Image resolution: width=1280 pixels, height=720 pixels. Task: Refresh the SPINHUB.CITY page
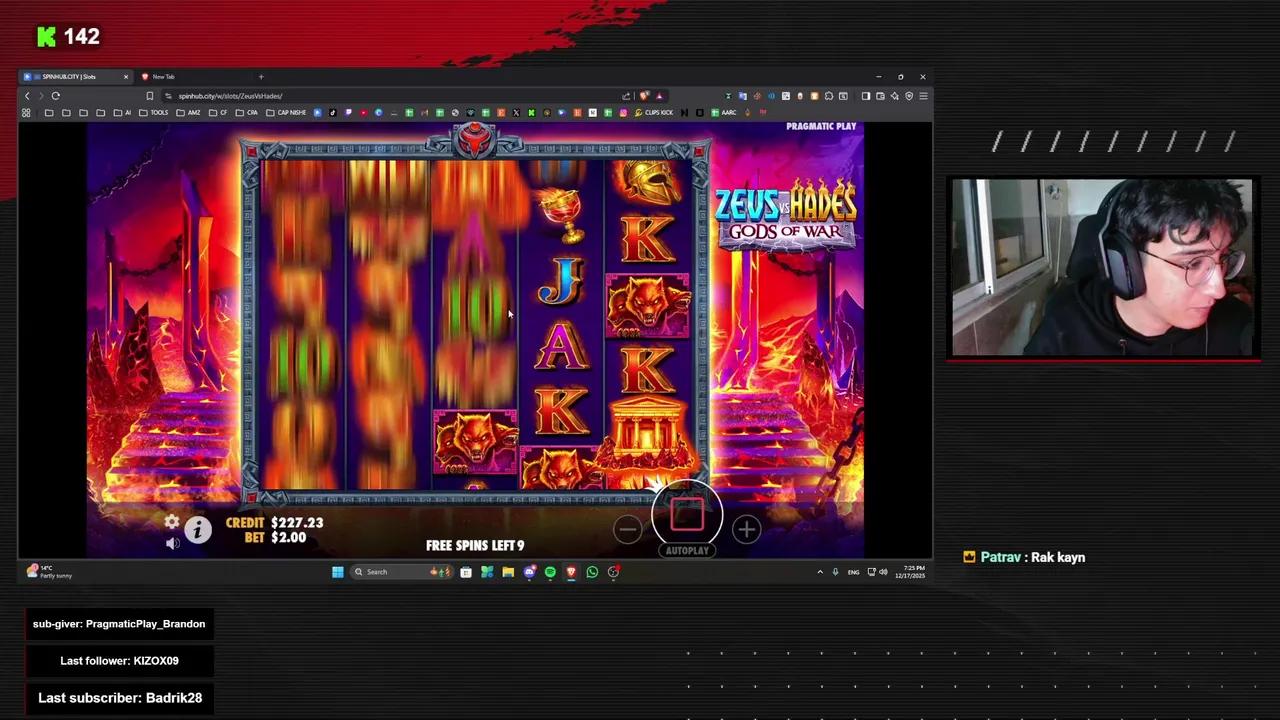56,95
